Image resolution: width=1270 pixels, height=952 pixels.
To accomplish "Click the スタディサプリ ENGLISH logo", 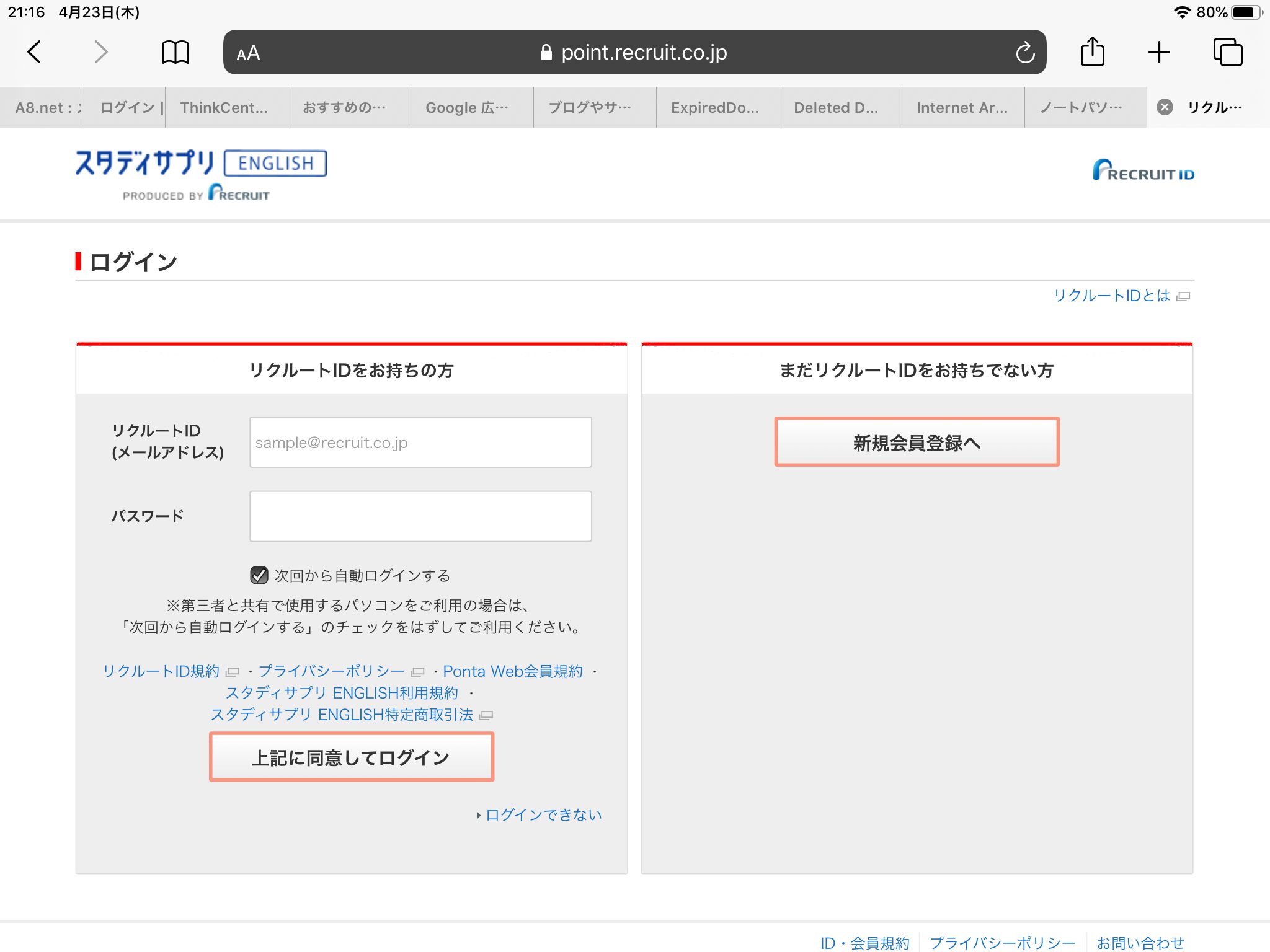I will (201, 174).
